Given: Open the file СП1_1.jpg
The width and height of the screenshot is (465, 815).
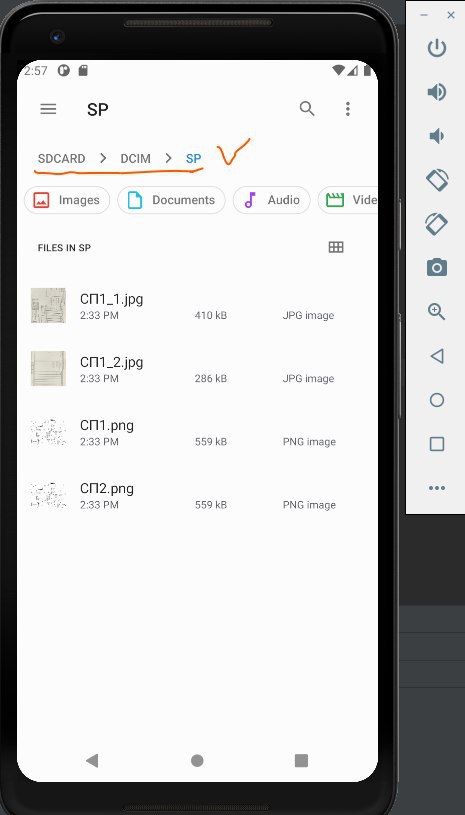Looking at the screenshot, I should 197,306.
